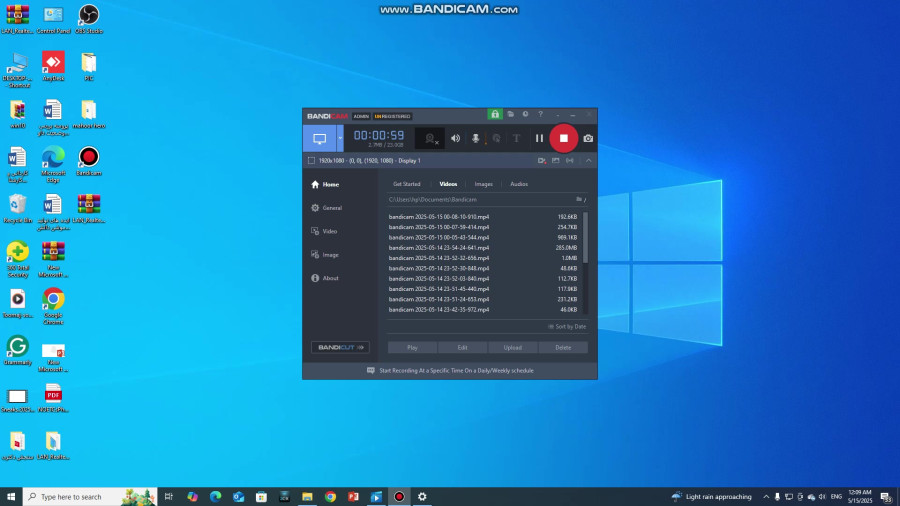
Task: Select bandicam 2025-05-14 23-42-35-972.mp4
Action: click(x=483, y=310)
